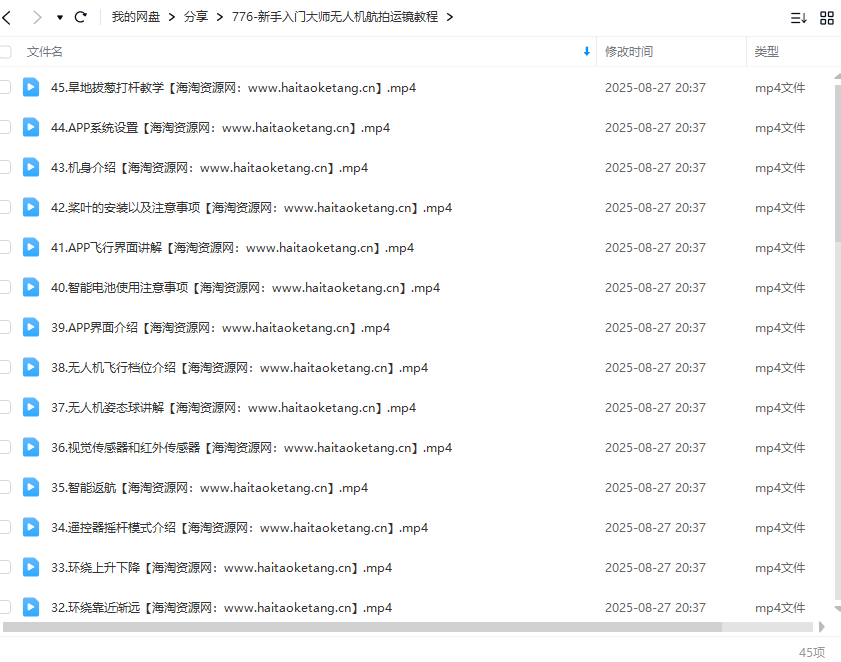Open sort order options icon
841x662 pixels.
click(798, 18)
